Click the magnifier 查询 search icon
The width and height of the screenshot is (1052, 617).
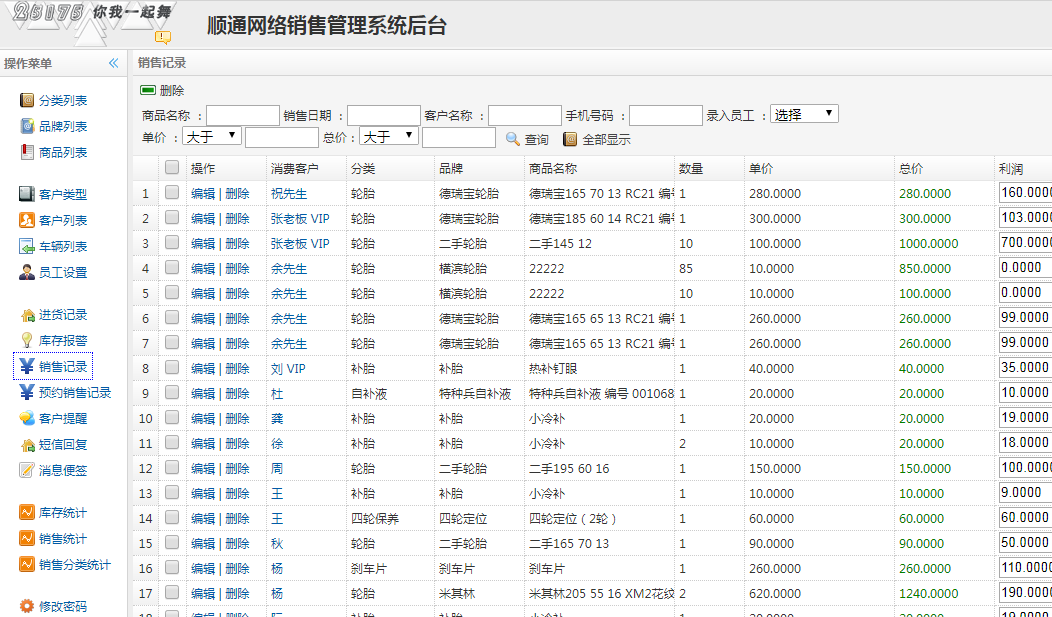[513, 139]
